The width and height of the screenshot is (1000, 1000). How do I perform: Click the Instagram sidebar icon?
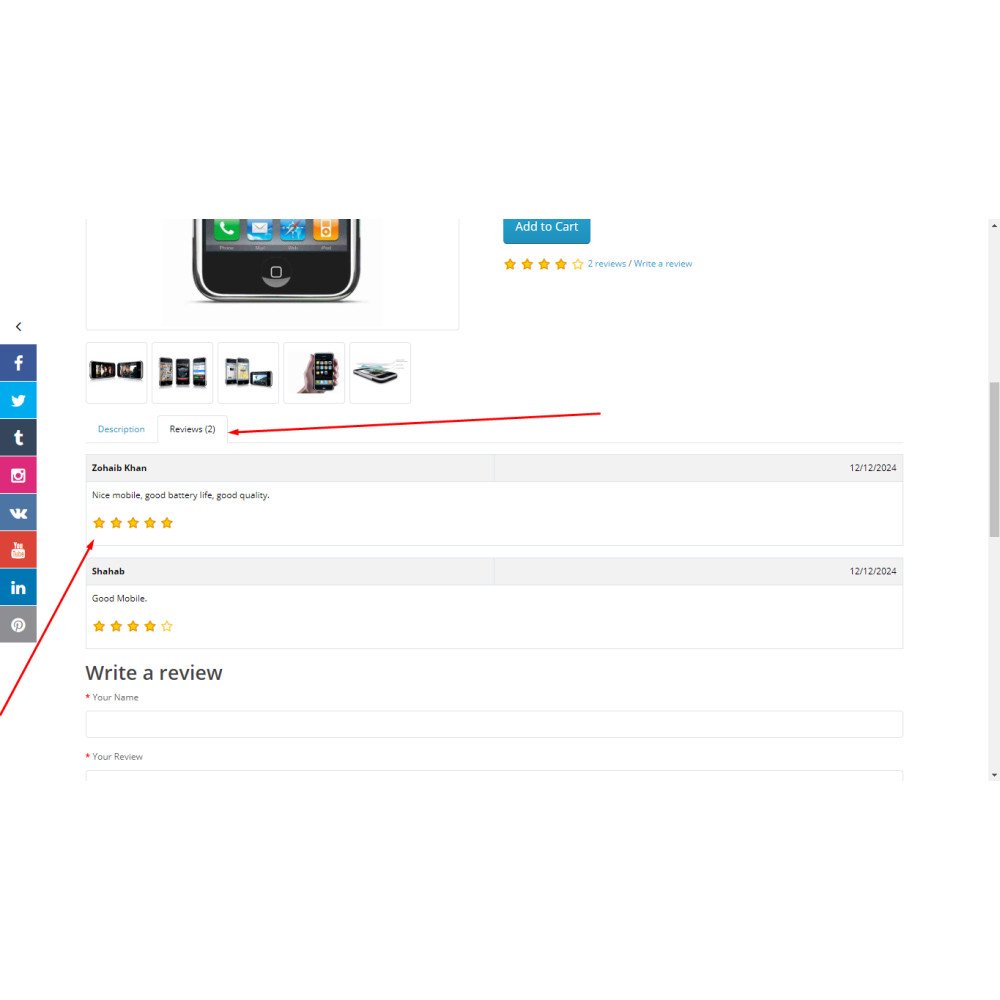pos(18,475)
